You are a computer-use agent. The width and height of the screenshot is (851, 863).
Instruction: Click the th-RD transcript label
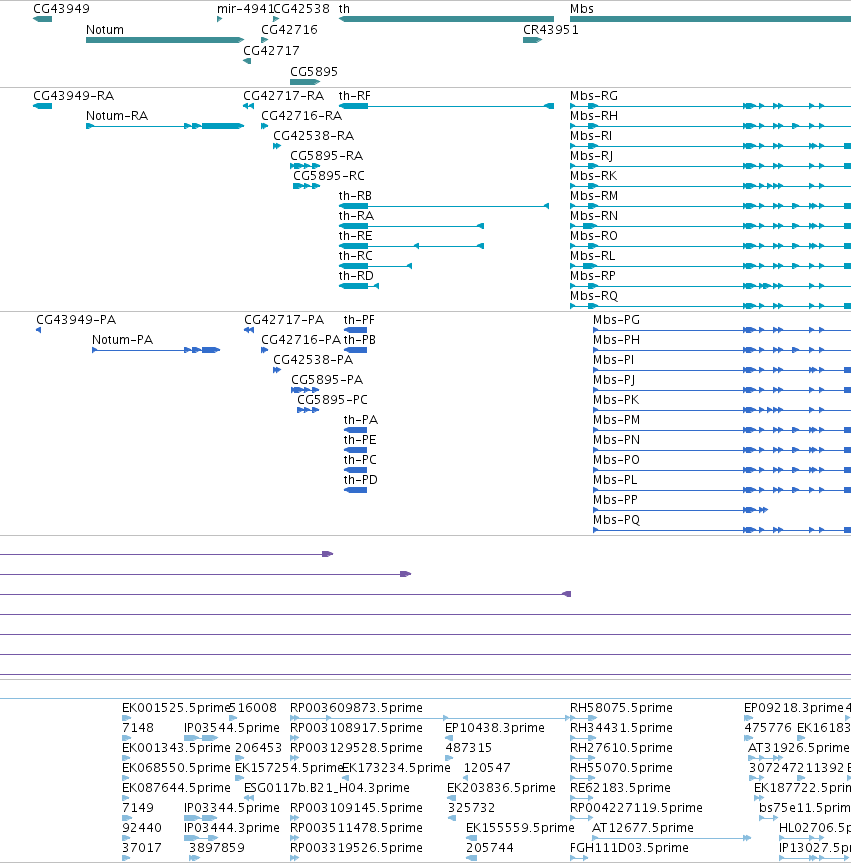click(x=356, y=276)
